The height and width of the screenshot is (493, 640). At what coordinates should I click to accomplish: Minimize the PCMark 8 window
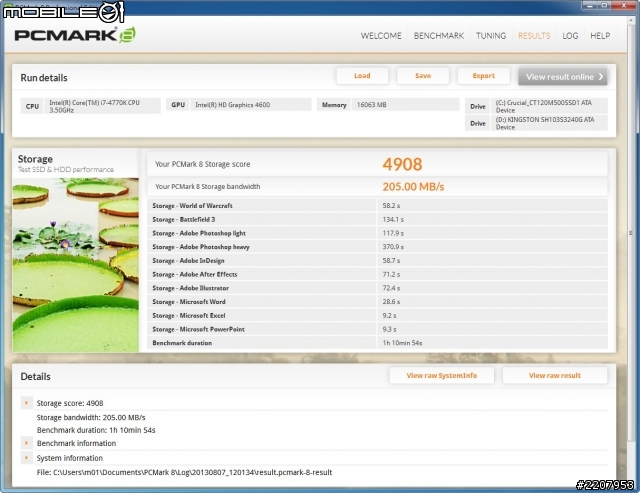589,5
